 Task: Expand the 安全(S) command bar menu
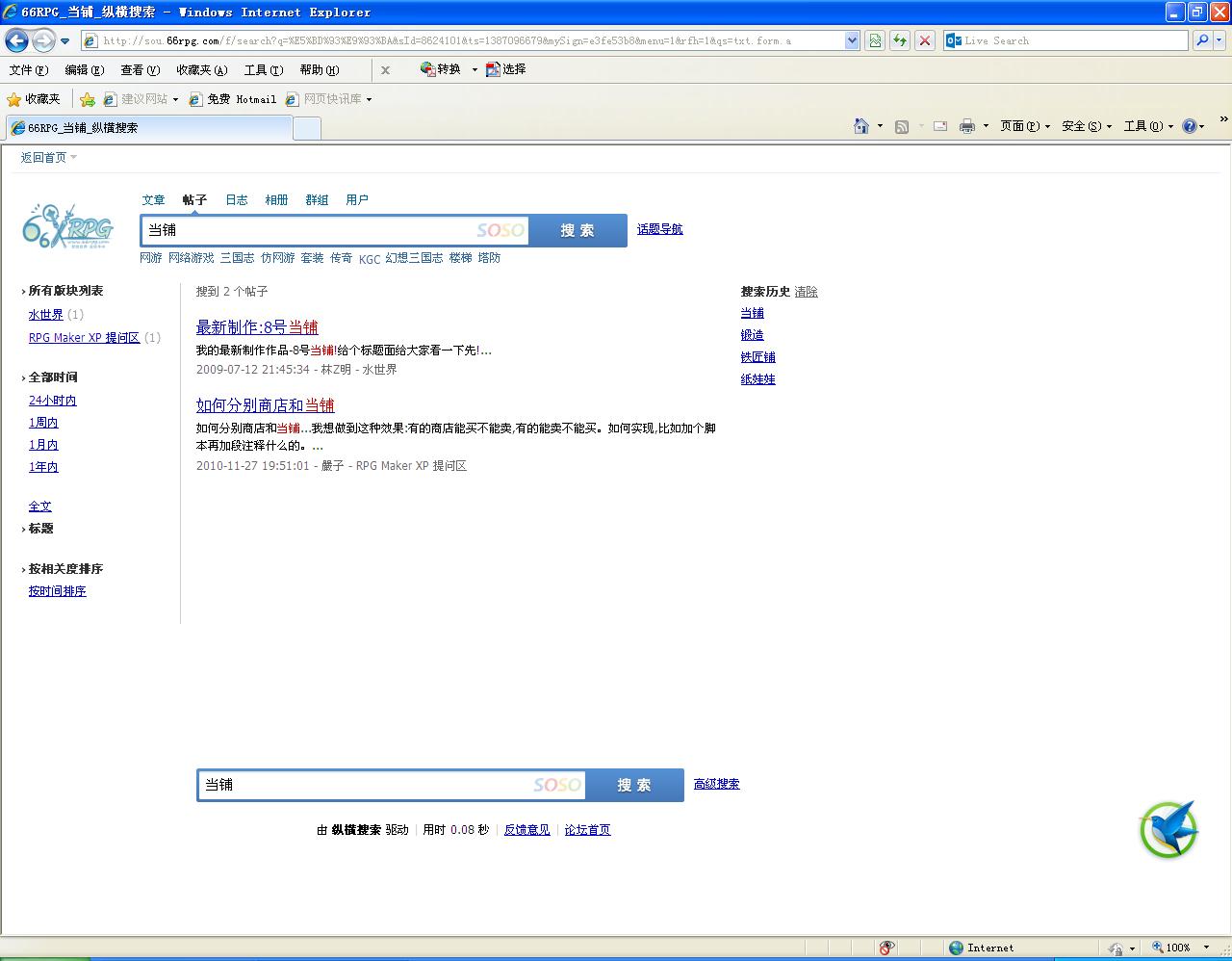(1087, 126)
